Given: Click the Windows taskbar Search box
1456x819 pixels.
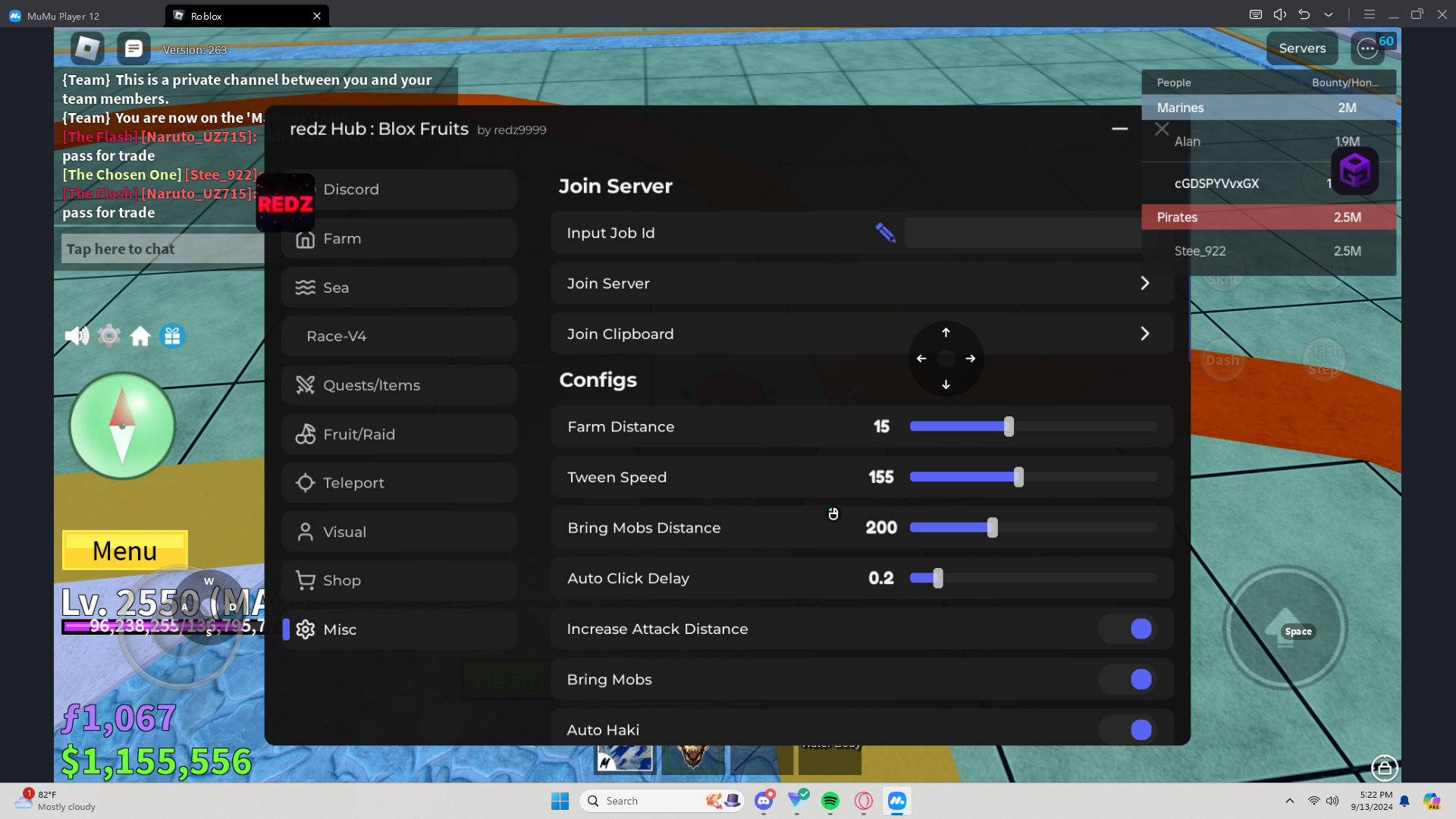Looking at the screenshot, I should pyautogui.click(x=662, y=801).
